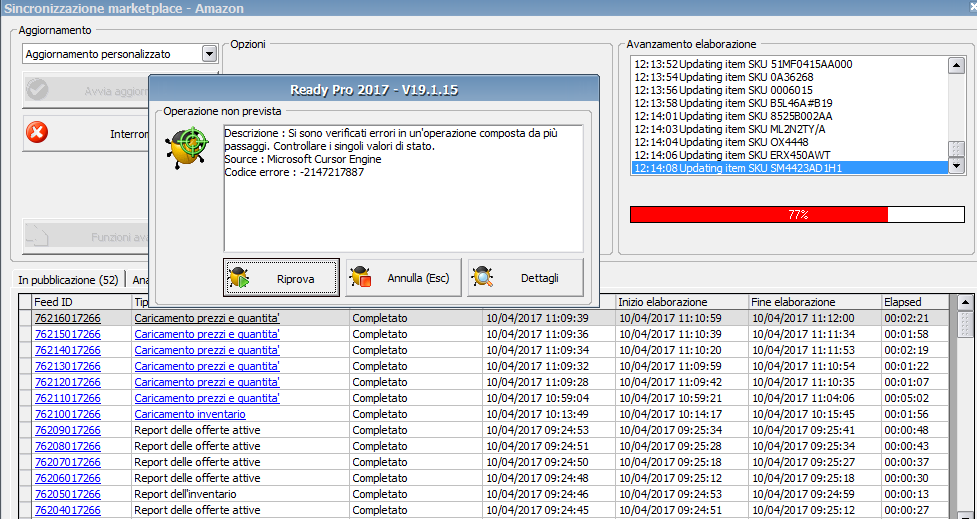Select log line Updating item SKU ML2N2TY/A

coord(789,129)
